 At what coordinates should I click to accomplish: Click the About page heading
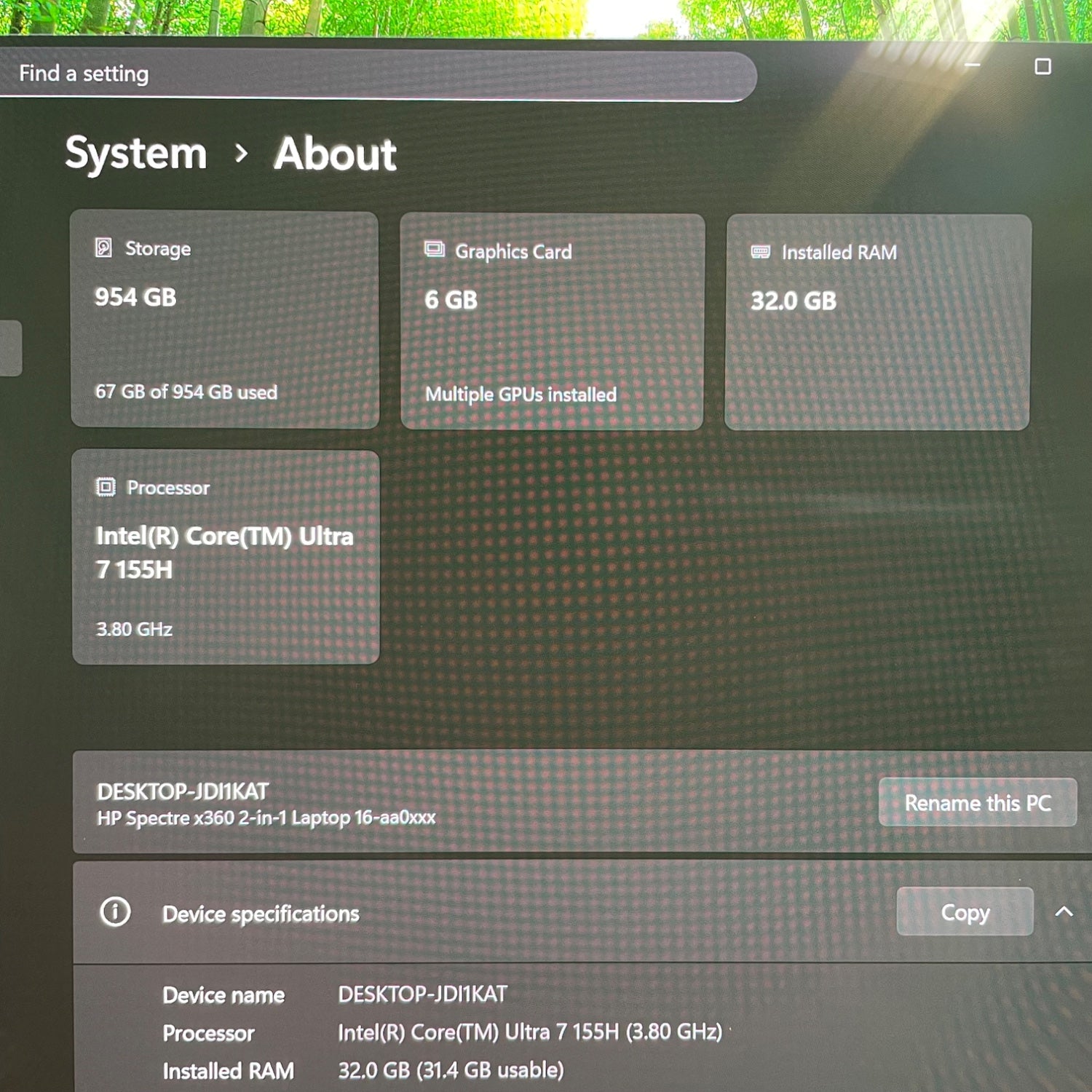tap(335, 154)
